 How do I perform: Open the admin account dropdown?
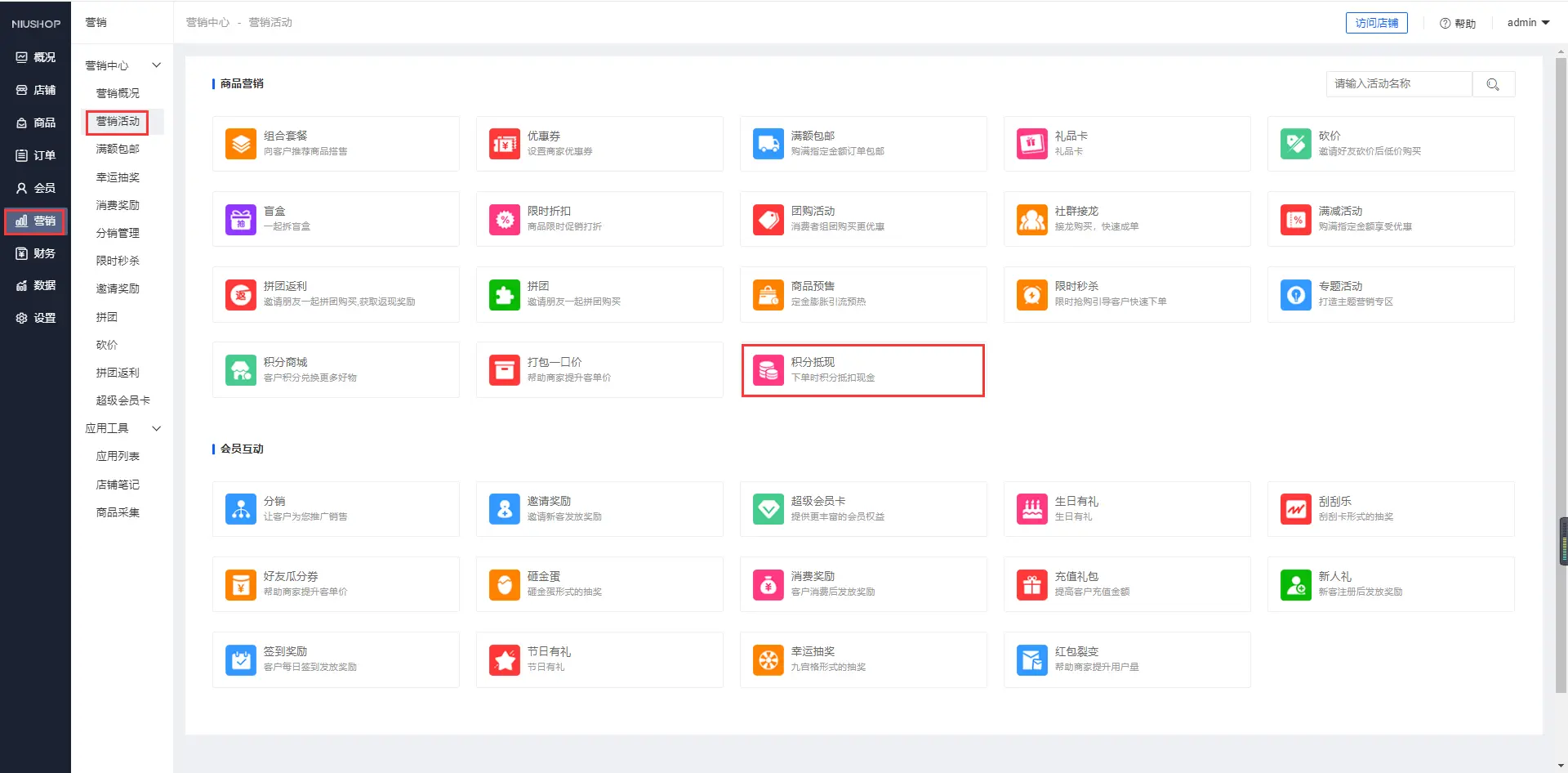(x=1528, y=23)
